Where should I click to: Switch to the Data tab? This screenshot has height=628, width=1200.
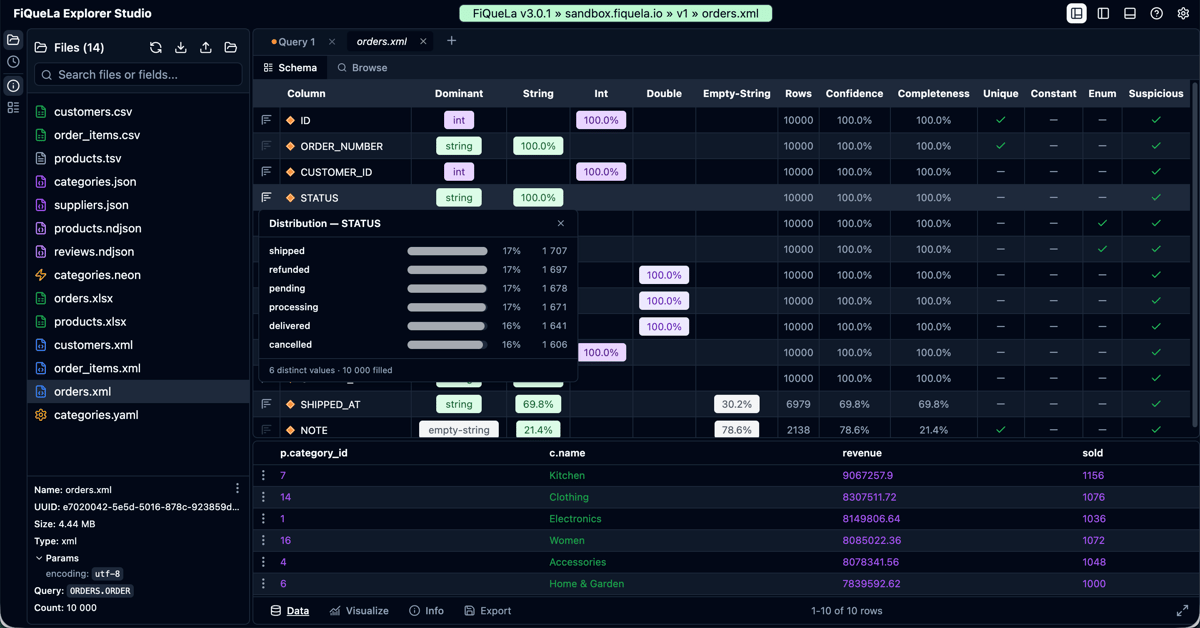click(290, 611)
